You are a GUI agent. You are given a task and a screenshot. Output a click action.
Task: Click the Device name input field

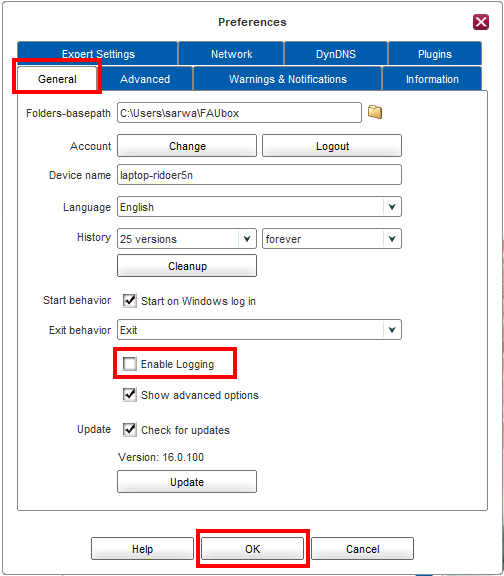pyautogui.click(x=259, y=175)
